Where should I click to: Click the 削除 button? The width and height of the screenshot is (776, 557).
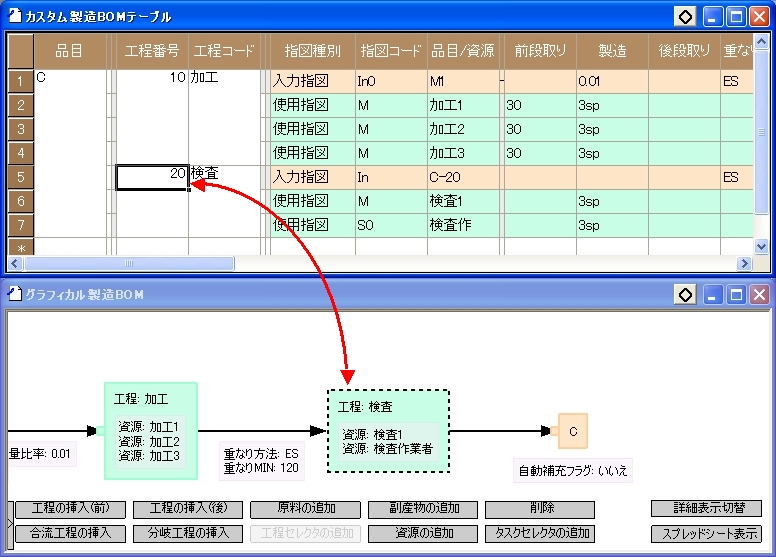540,508
